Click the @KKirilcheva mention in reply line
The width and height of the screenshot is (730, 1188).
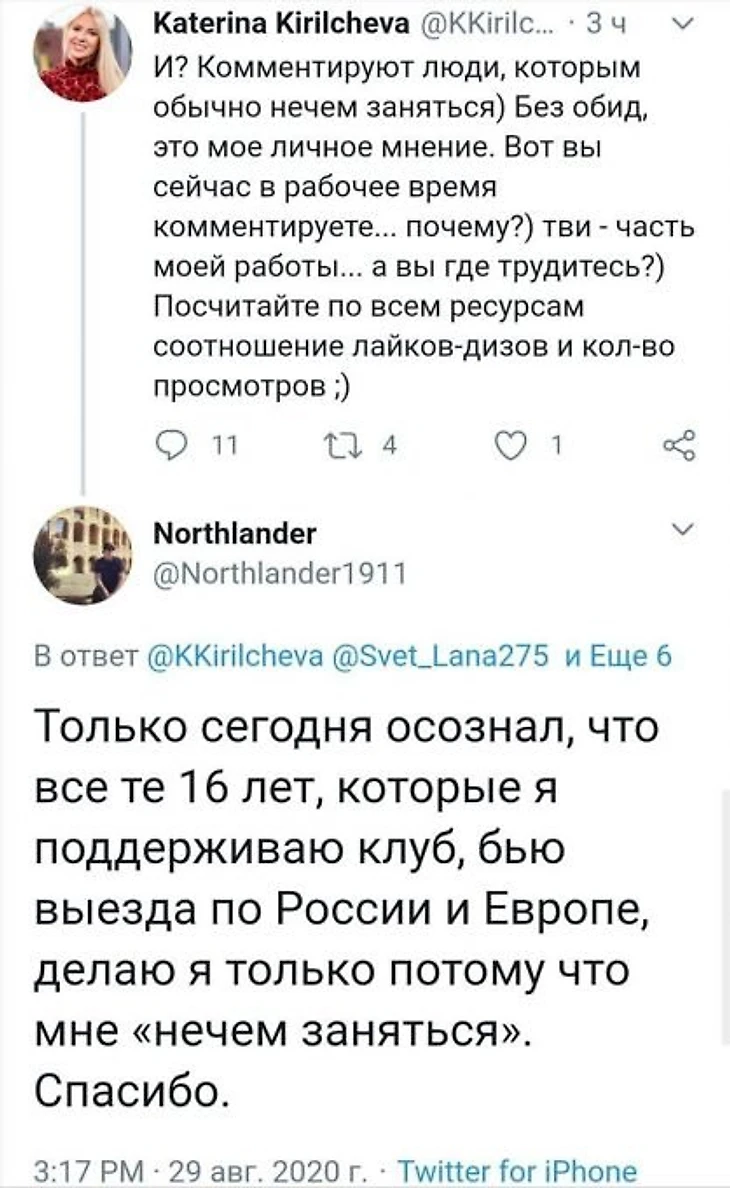pyautogui.click(x=239, y=656)
